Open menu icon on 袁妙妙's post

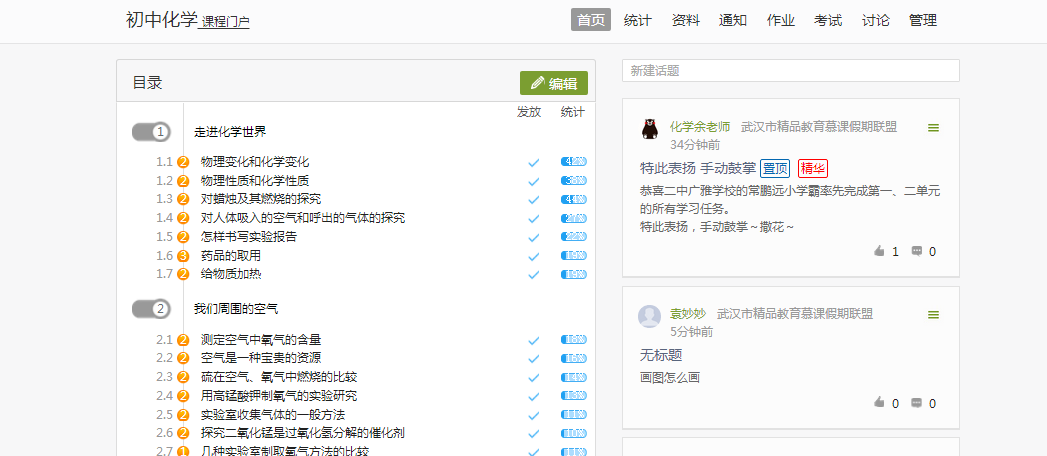click(933, 314)
